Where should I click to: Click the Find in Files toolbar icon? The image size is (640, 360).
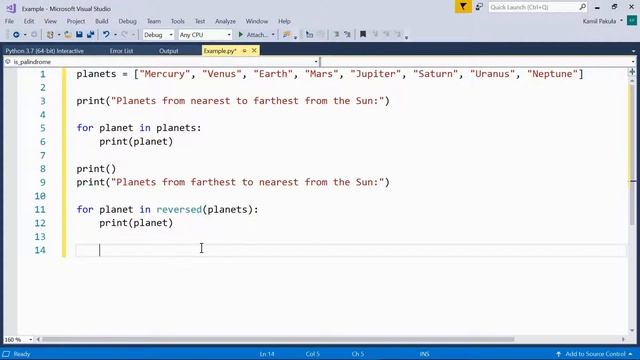click(x=287, y=35)
